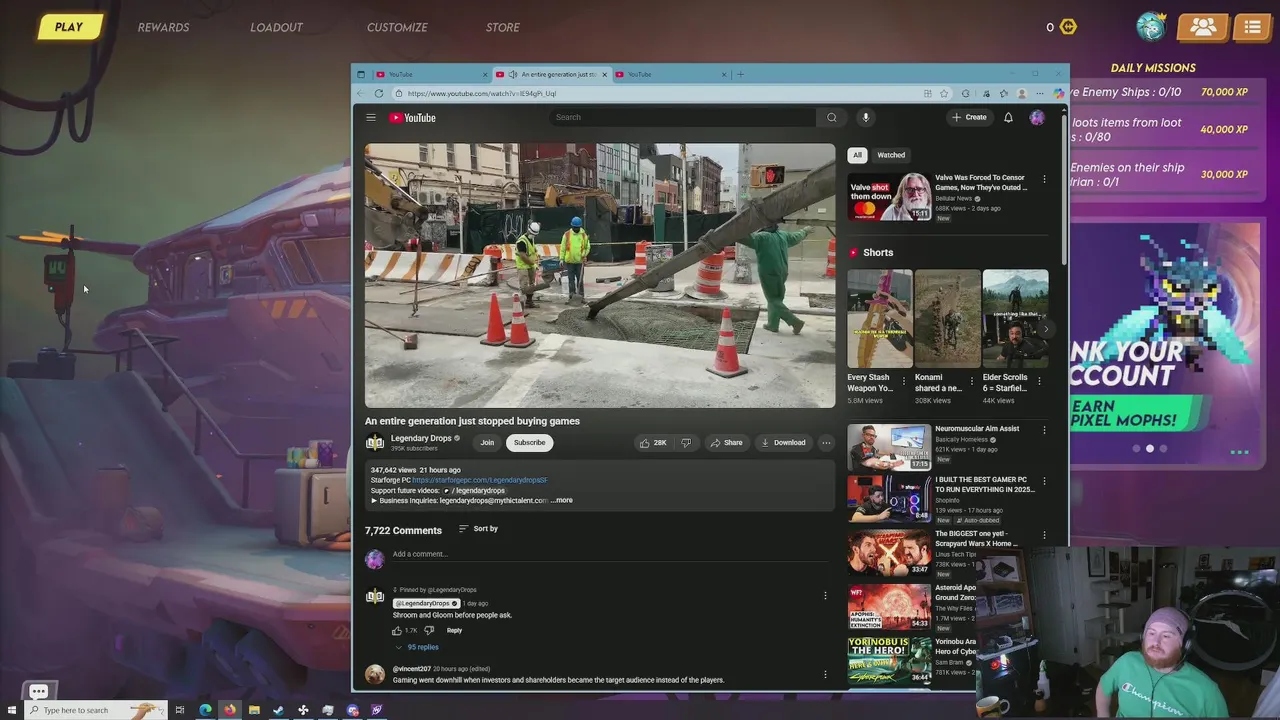This screenshot has height=720, width=1280.
Task: Click the Join button for the channel
Action: [487, 442]
